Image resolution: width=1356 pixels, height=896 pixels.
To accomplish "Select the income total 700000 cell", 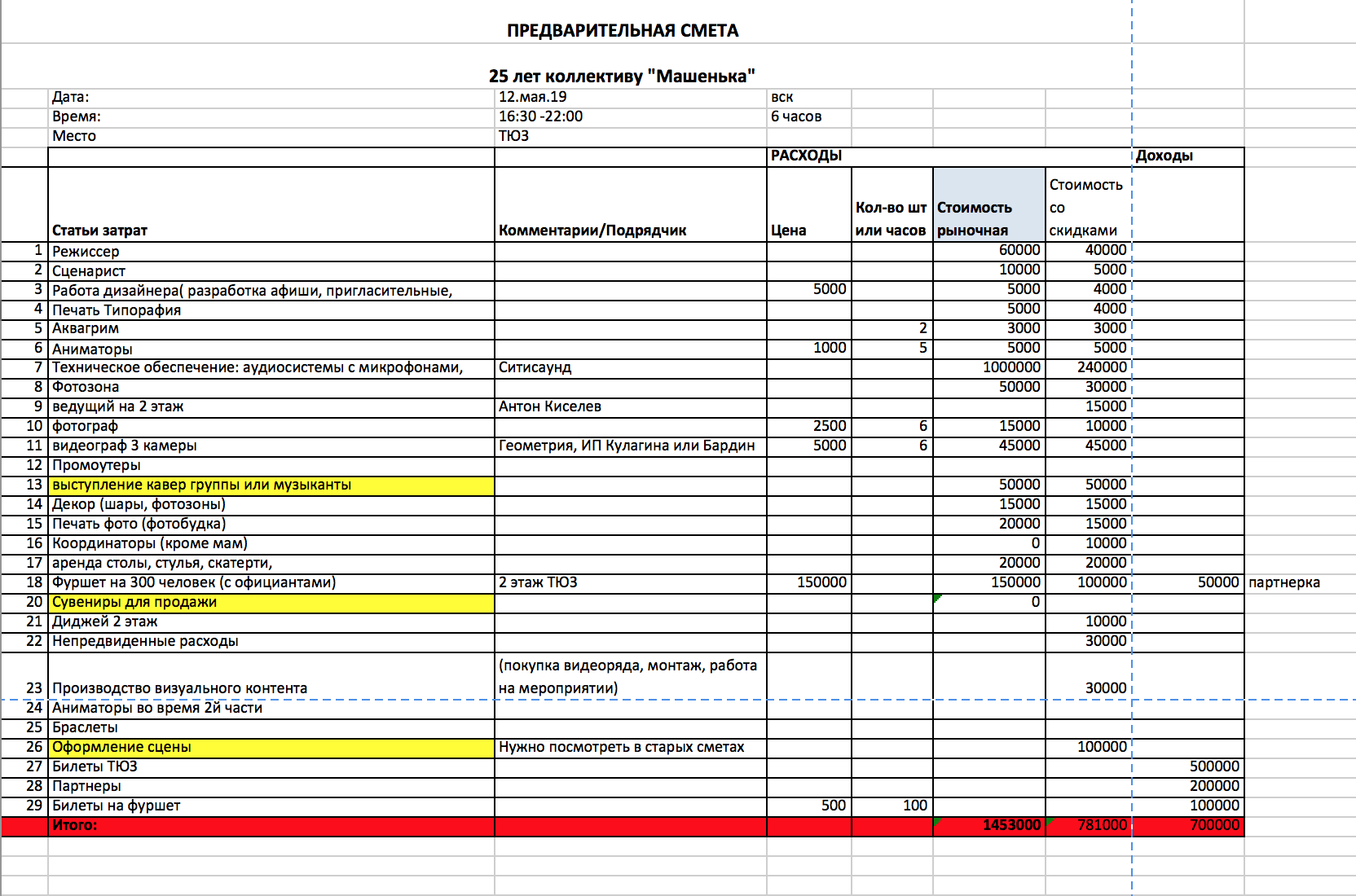I will coord(1189,826).
